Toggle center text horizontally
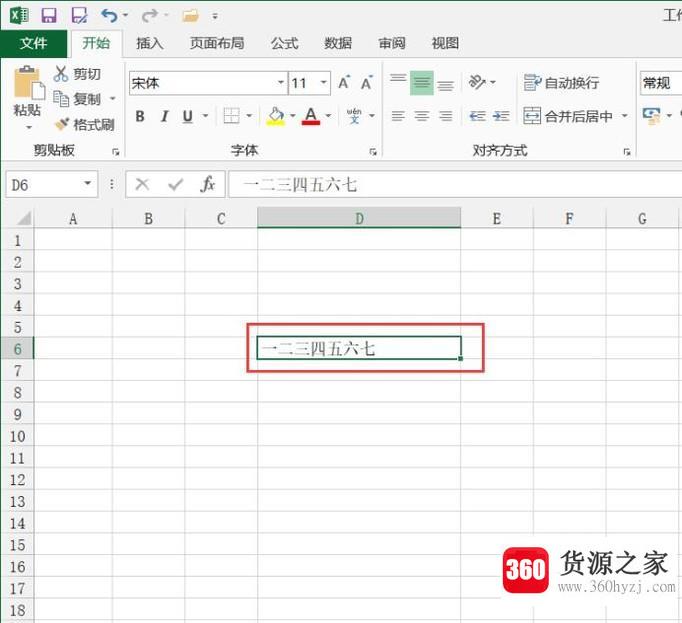 tap(421, 116)
